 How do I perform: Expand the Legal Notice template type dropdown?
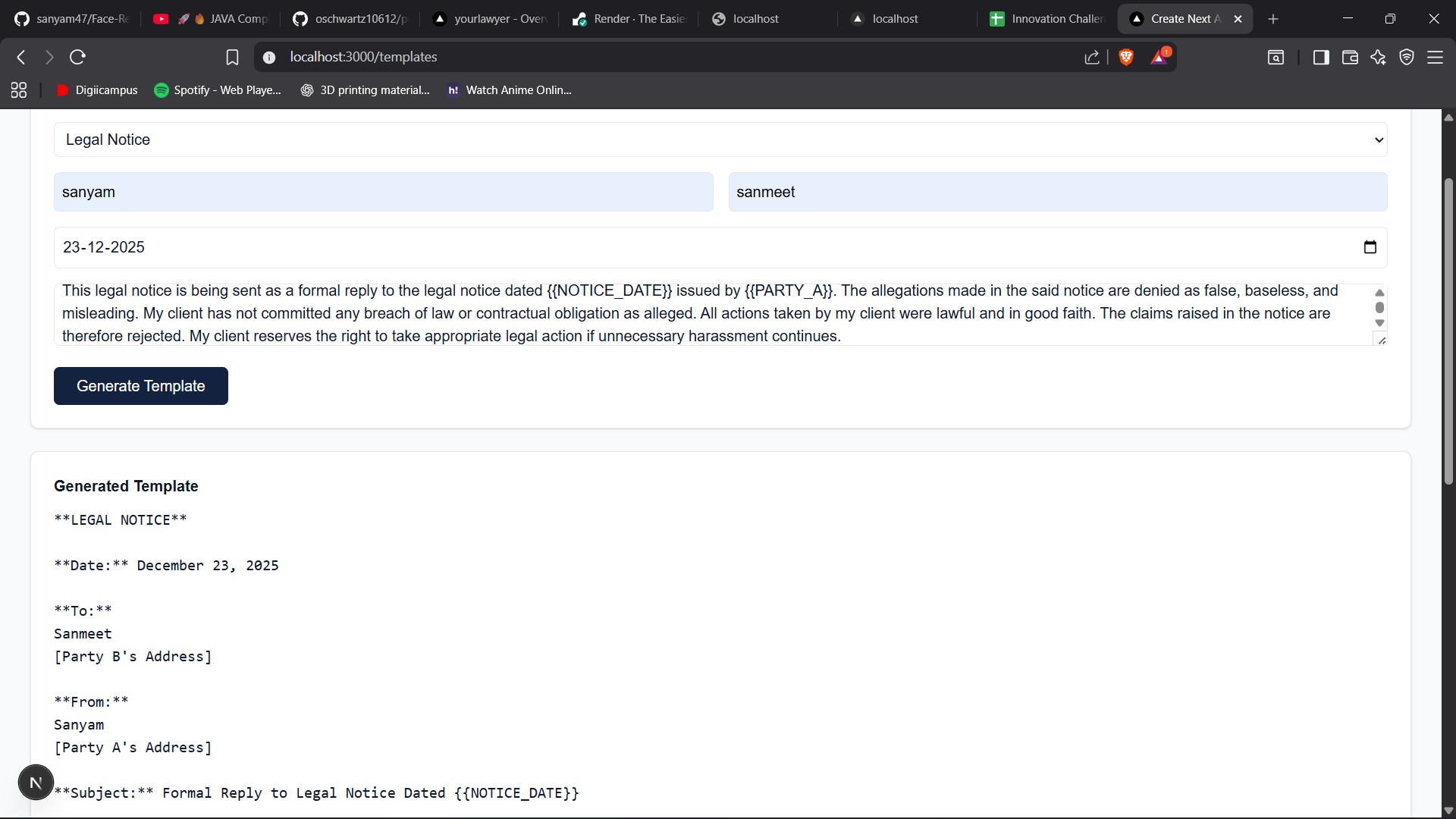point(720,140)
